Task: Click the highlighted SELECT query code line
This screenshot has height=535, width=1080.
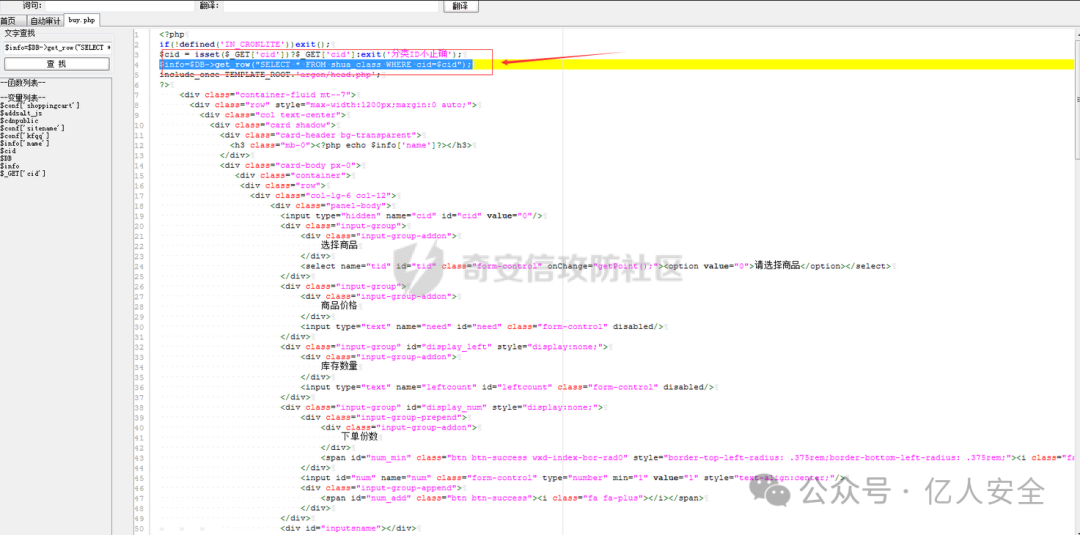Action: [x=315, y=64]
